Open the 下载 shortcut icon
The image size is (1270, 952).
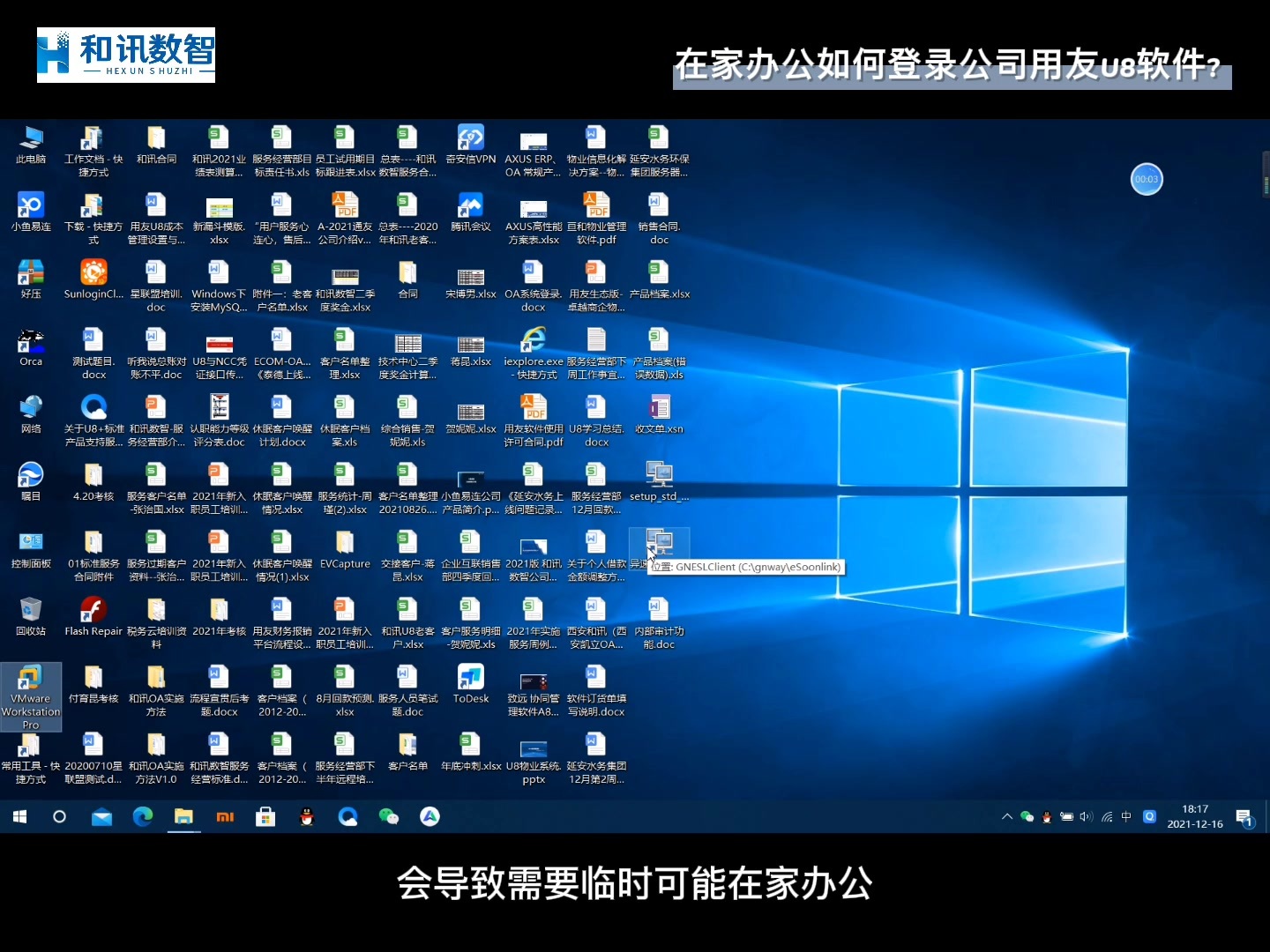[x=93, y=219]
